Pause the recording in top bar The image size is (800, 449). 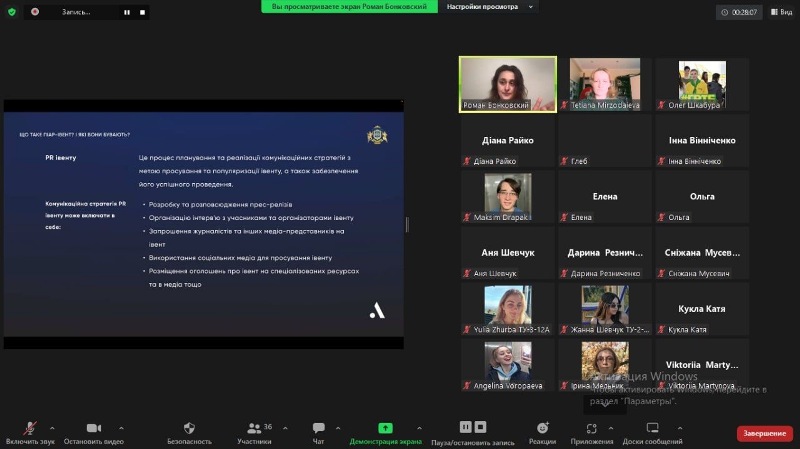point(127,12)
